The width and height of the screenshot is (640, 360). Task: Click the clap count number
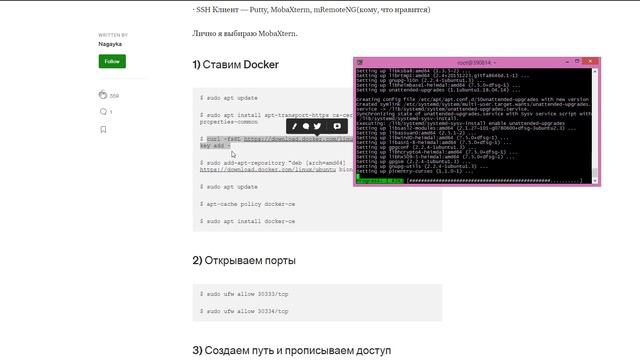tap(114, 96)
